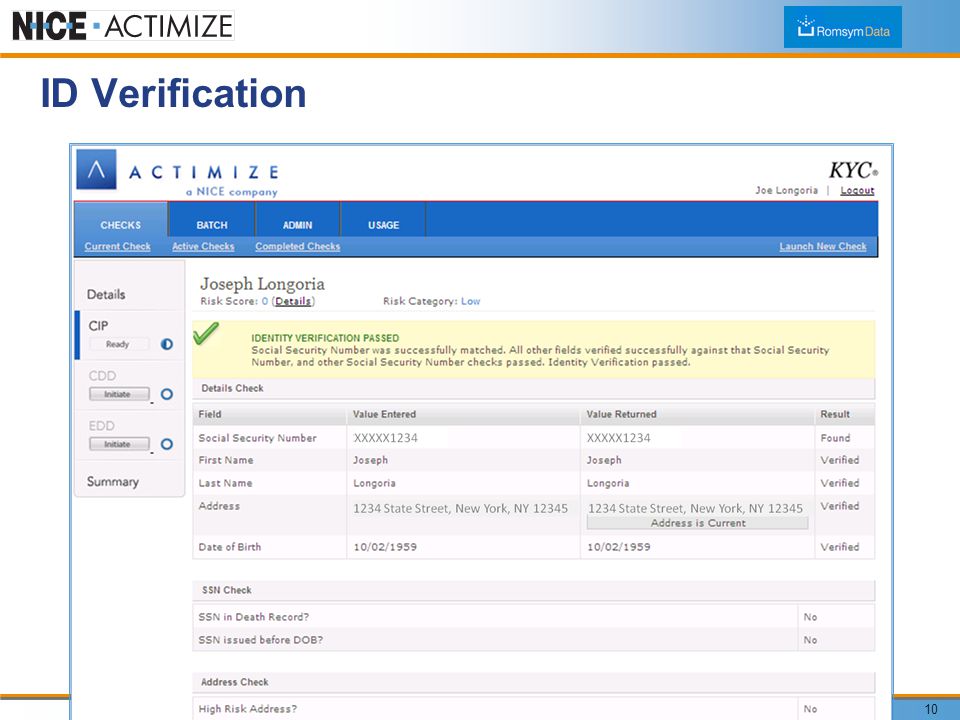The image size is (960, 720).
Task: Click the Current Check link
Action: pos(118,246)
